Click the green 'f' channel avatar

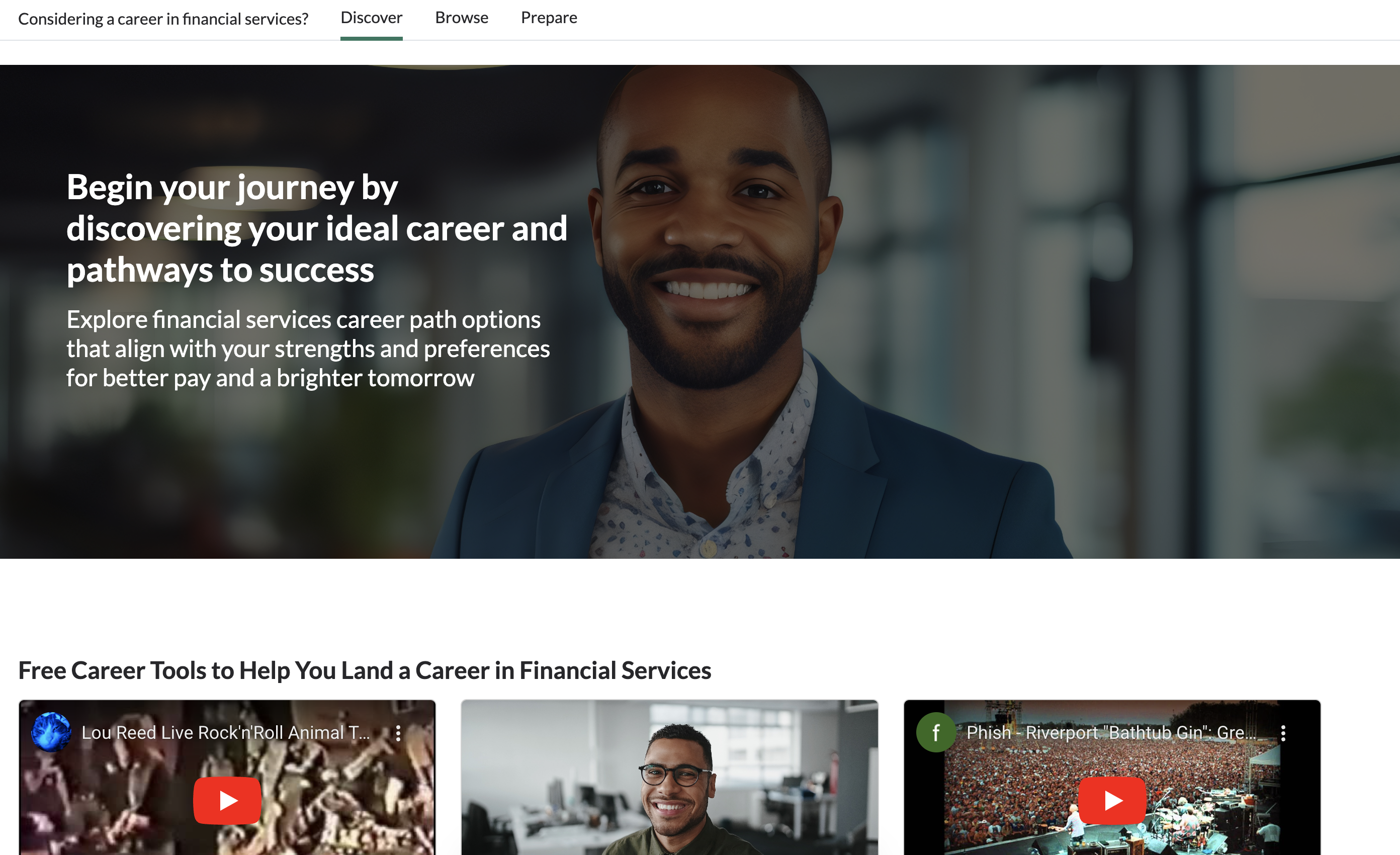coord(936,732)
